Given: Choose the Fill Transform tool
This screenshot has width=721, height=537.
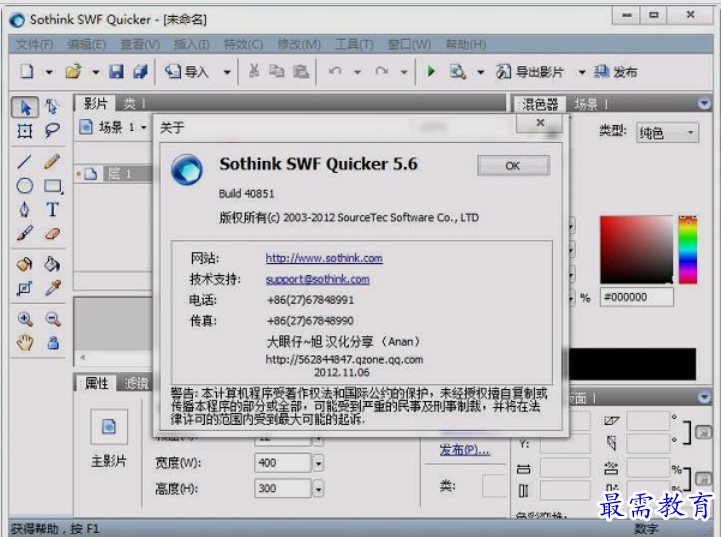Looking at the screenshot, I should pos(25,288).
